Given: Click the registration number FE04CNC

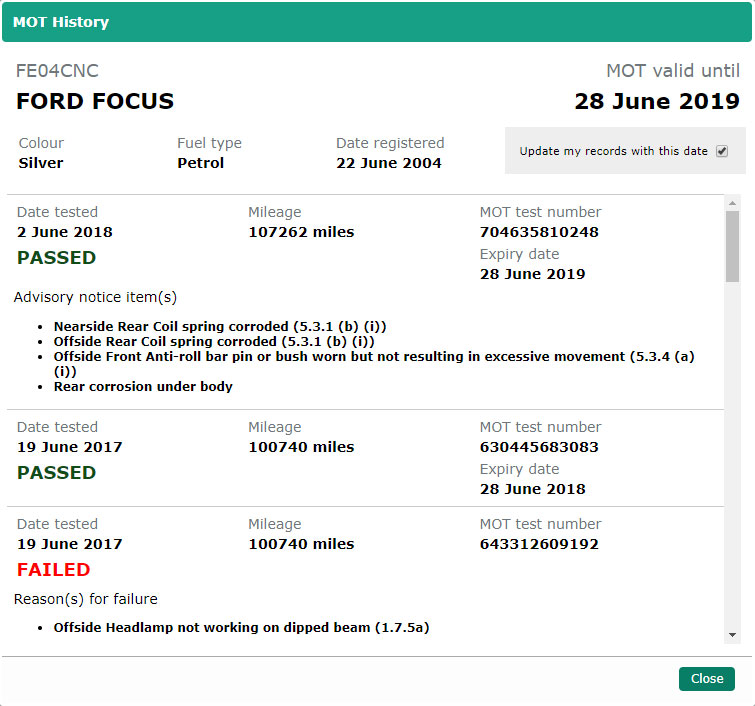Looking at the screenshot, I should point(57,71).
